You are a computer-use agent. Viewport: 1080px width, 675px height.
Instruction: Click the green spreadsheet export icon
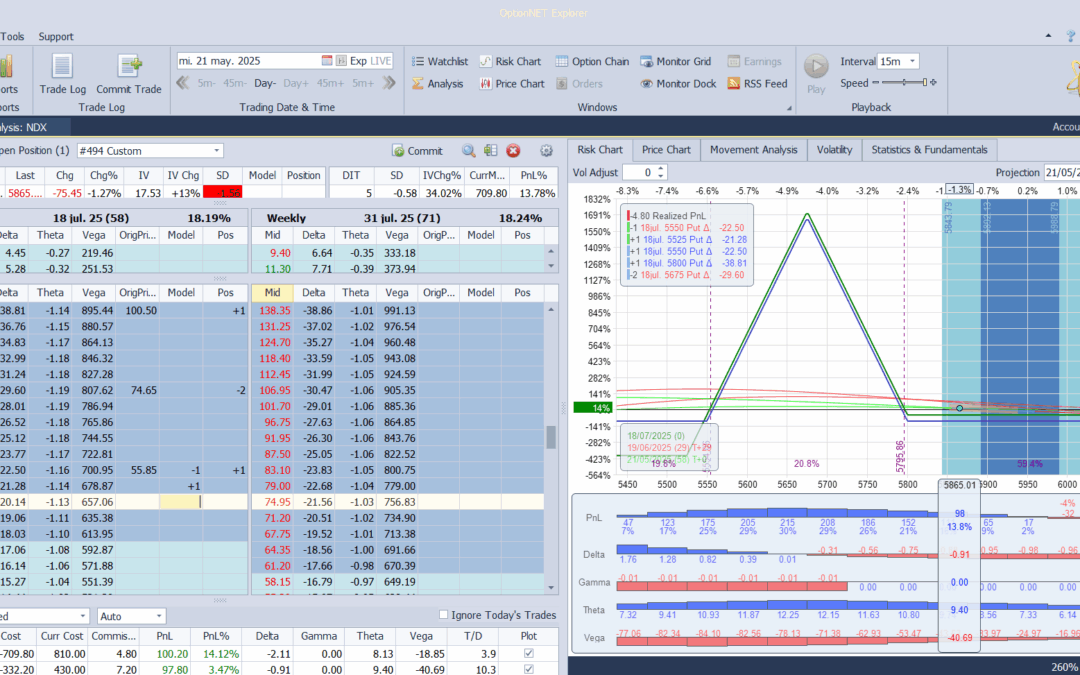490,151
